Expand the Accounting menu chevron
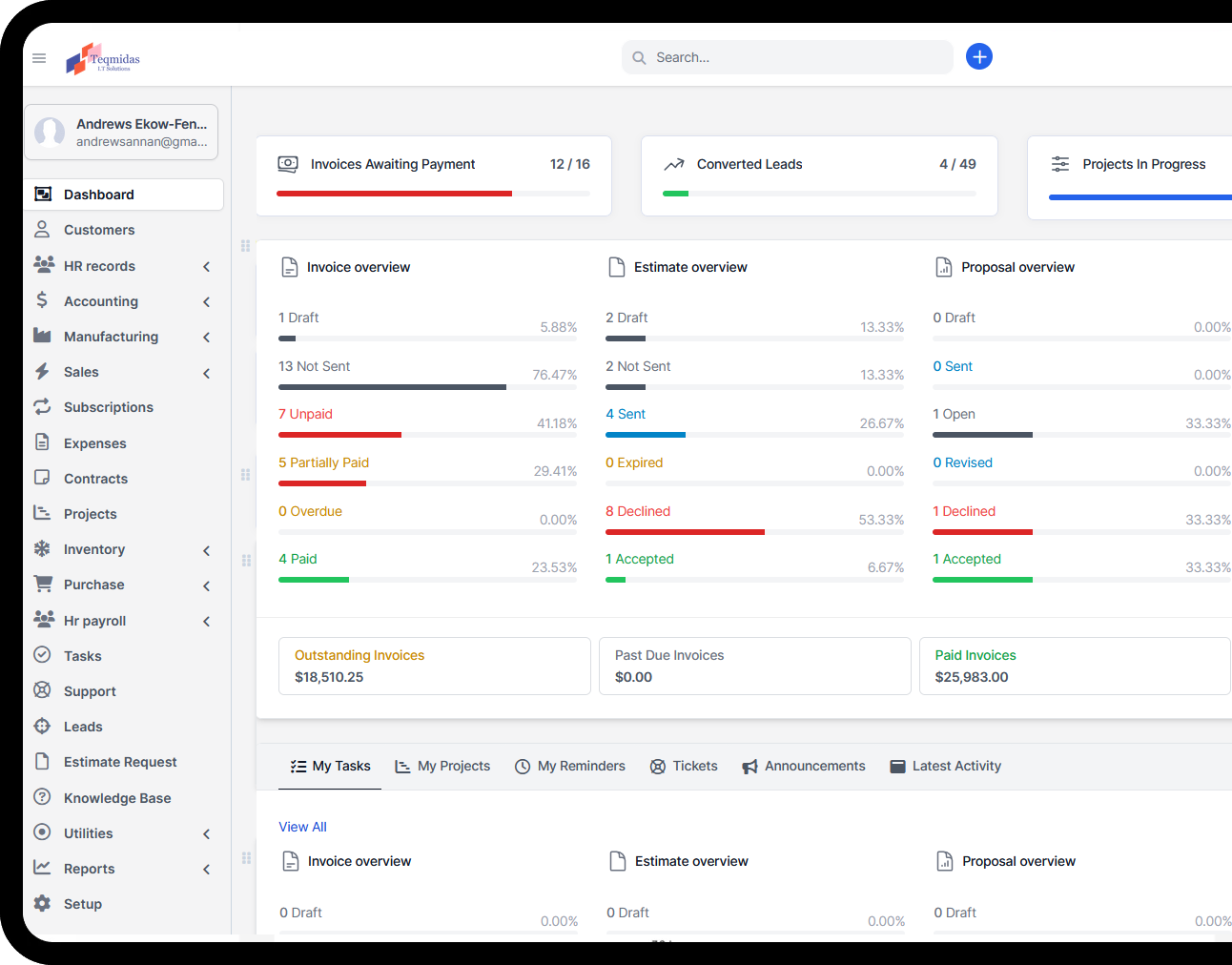The image size is (1232, 965). coord(206,302)
